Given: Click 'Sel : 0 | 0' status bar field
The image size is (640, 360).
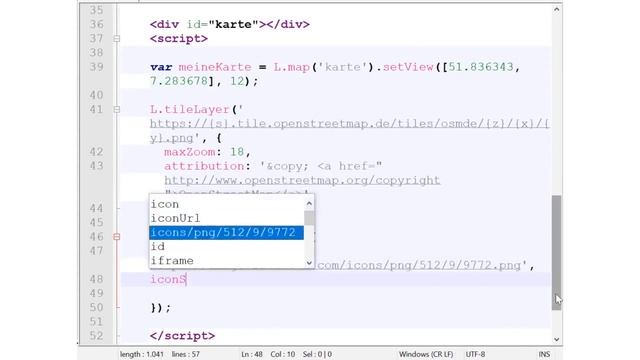Looking at the screenshot, I should click(317, 354).
